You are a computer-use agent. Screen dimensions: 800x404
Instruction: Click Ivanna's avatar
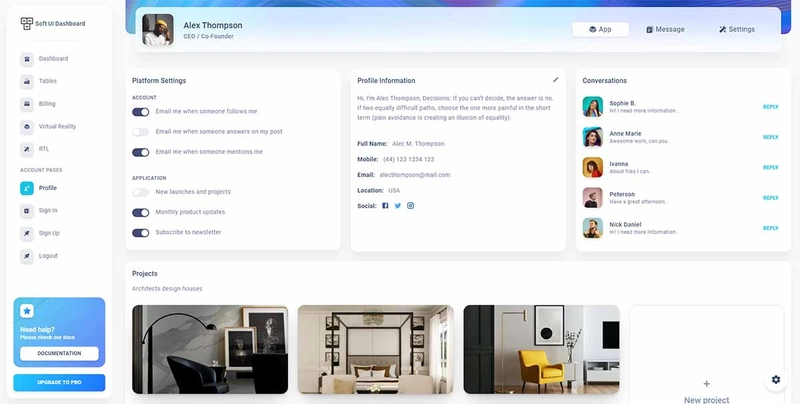pos(593,167)
